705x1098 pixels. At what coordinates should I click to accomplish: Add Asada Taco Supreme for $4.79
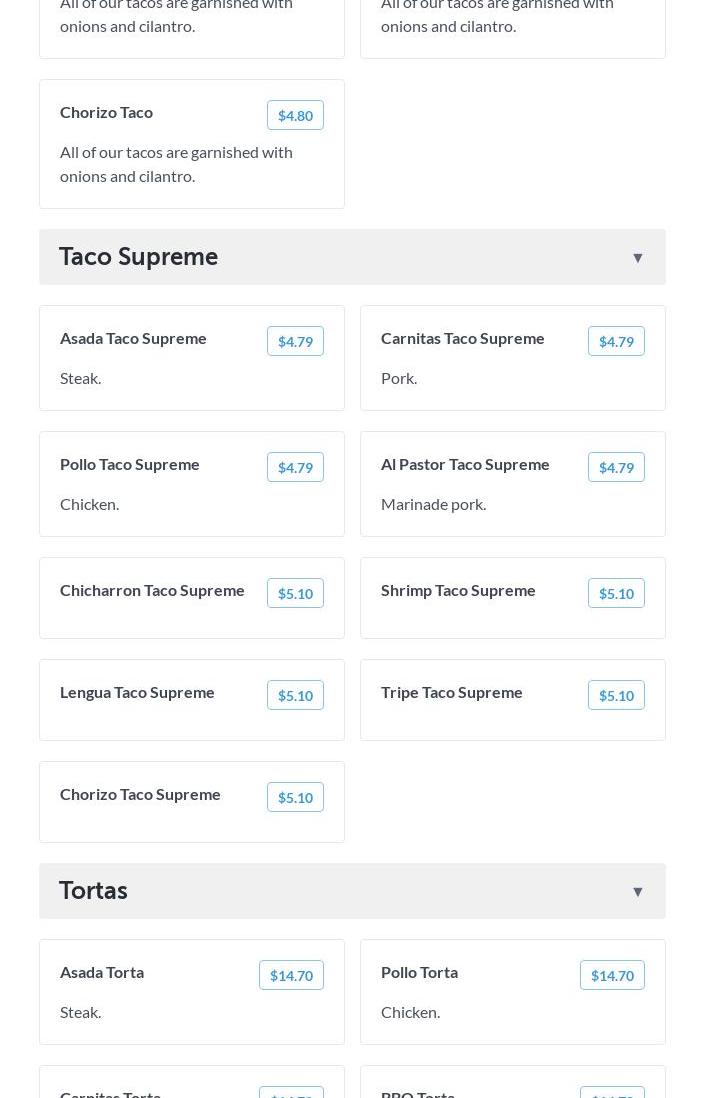click(295, 341)
